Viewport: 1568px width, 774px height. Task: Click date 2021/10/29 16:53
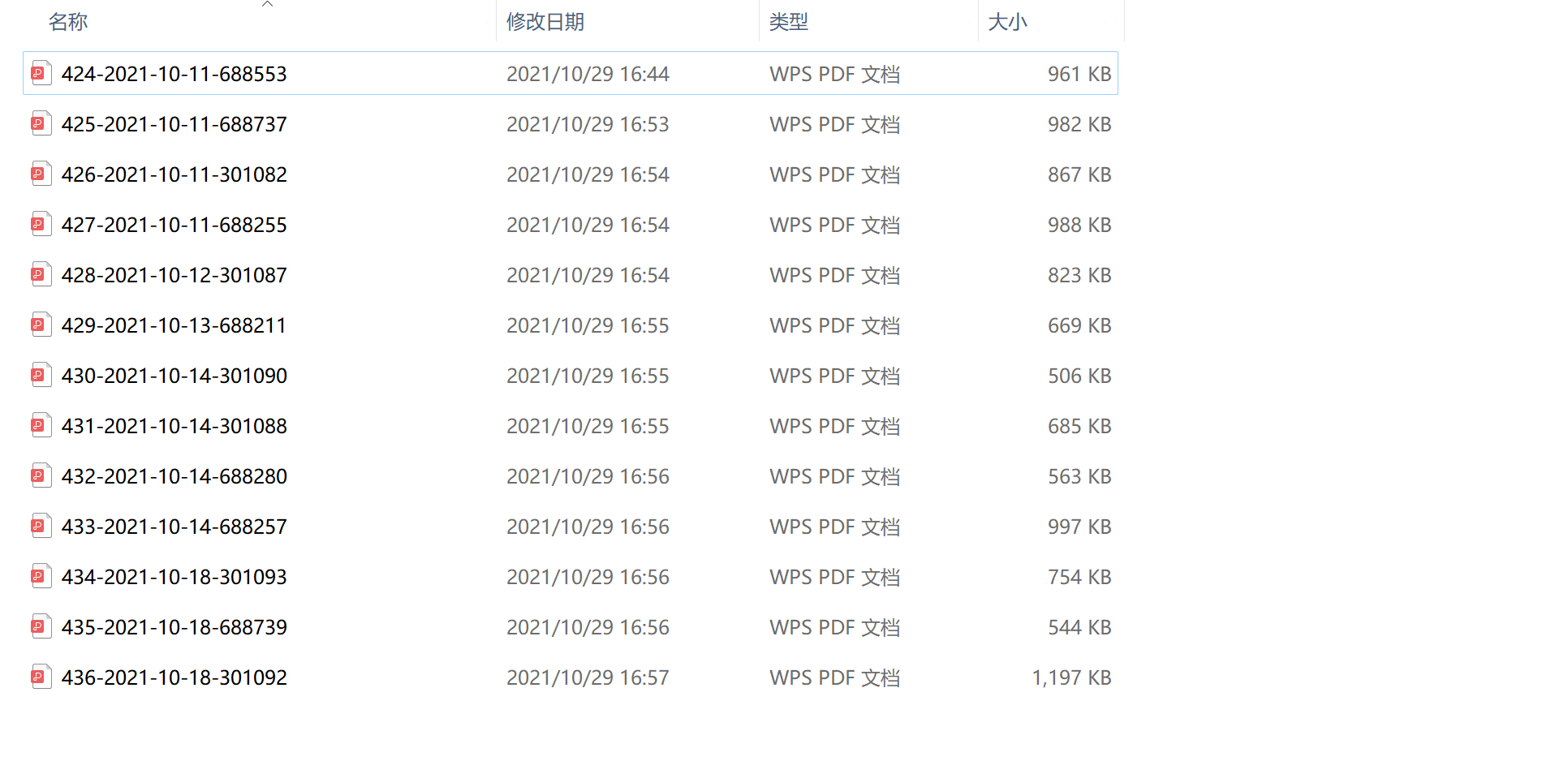pyautogui.click(x=588, y=124)
